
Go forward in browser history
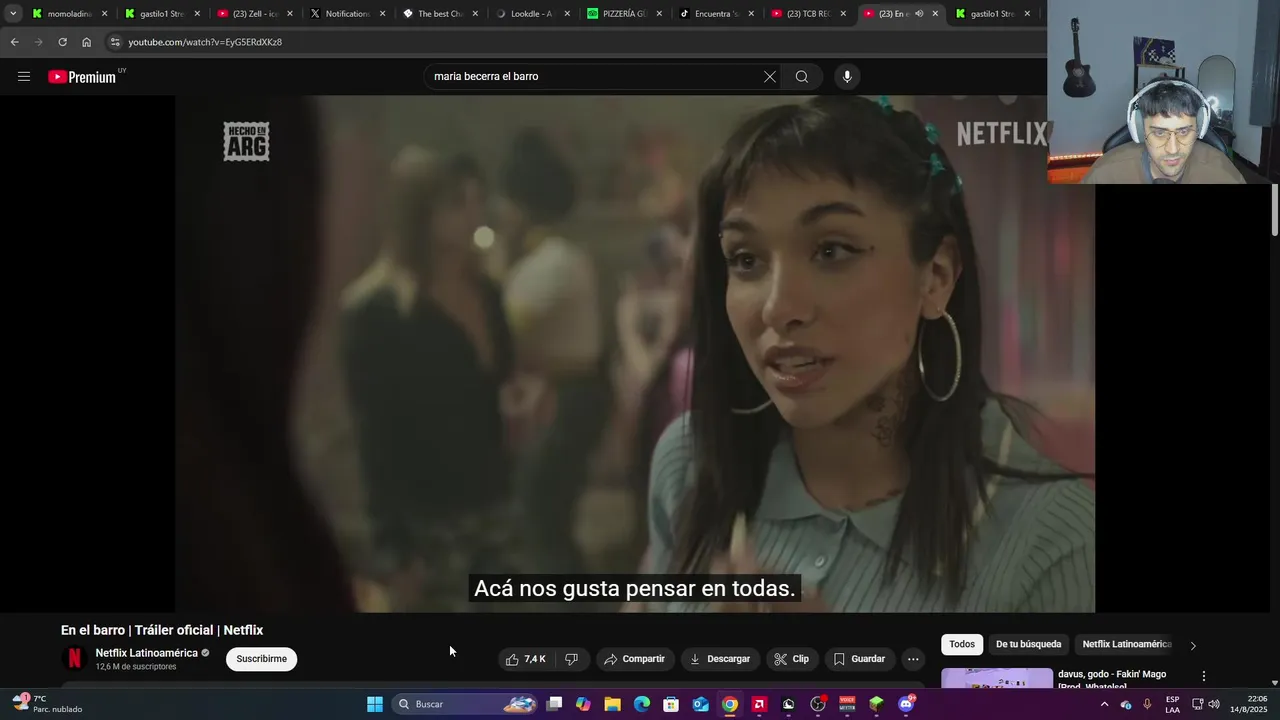38,42
